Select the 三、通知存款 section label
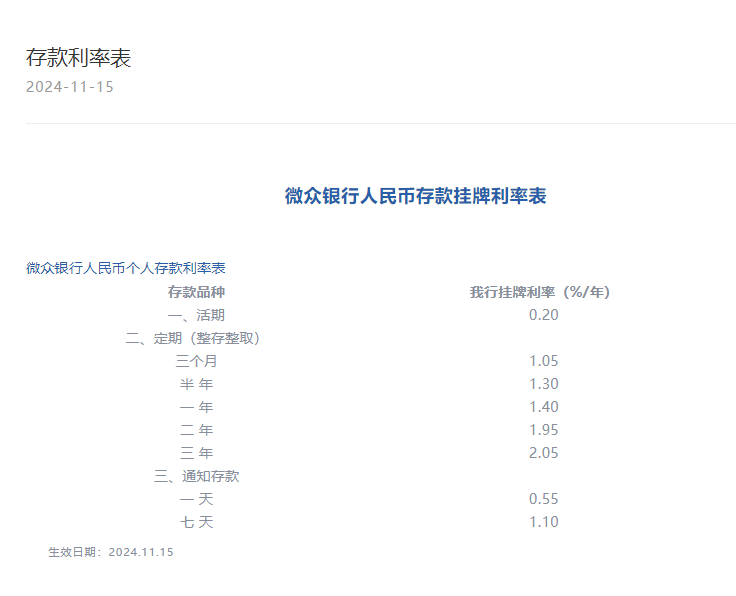Viewport: 736px width, 596px height. 196,476
